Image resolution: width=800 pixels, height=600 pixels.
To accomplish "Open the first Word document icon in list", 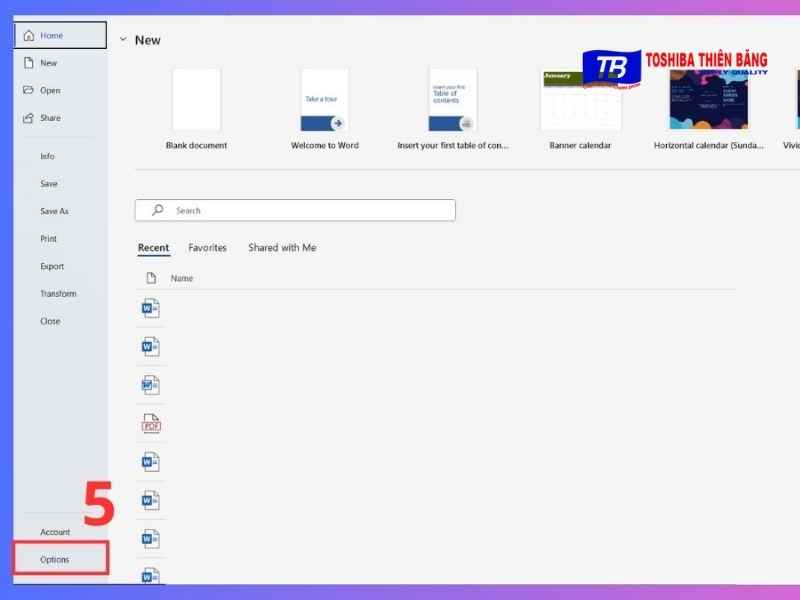I will click(151, 308).
